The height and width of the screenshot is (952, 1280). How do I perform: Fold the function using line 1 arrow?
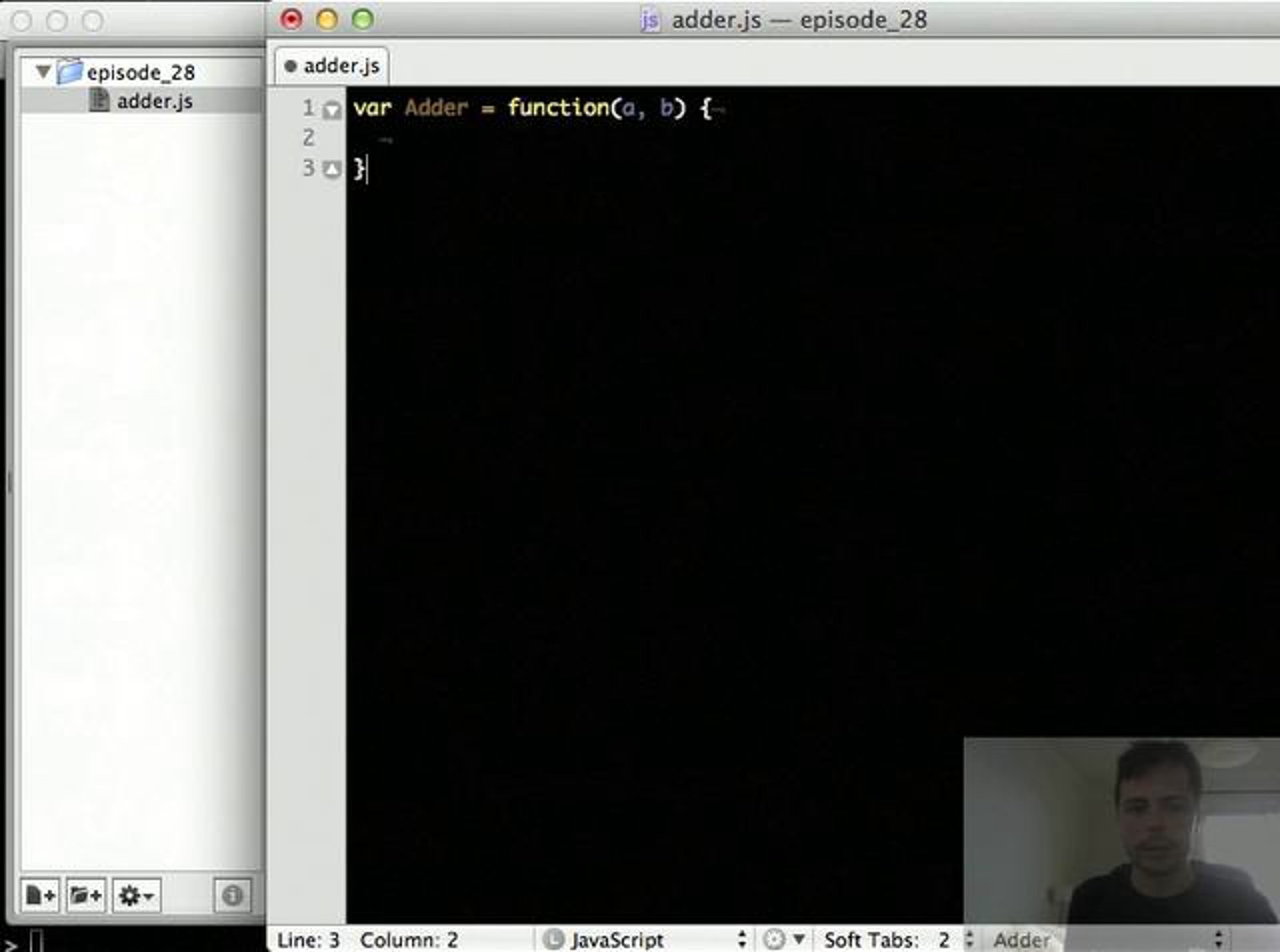click(332, 109)
